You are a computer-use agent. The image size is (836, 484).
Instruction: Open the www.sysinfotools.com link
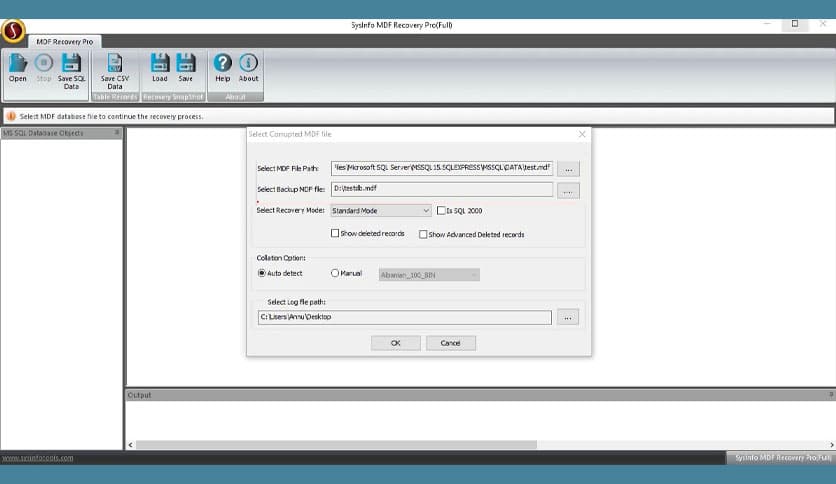click(x=37, y=458)
